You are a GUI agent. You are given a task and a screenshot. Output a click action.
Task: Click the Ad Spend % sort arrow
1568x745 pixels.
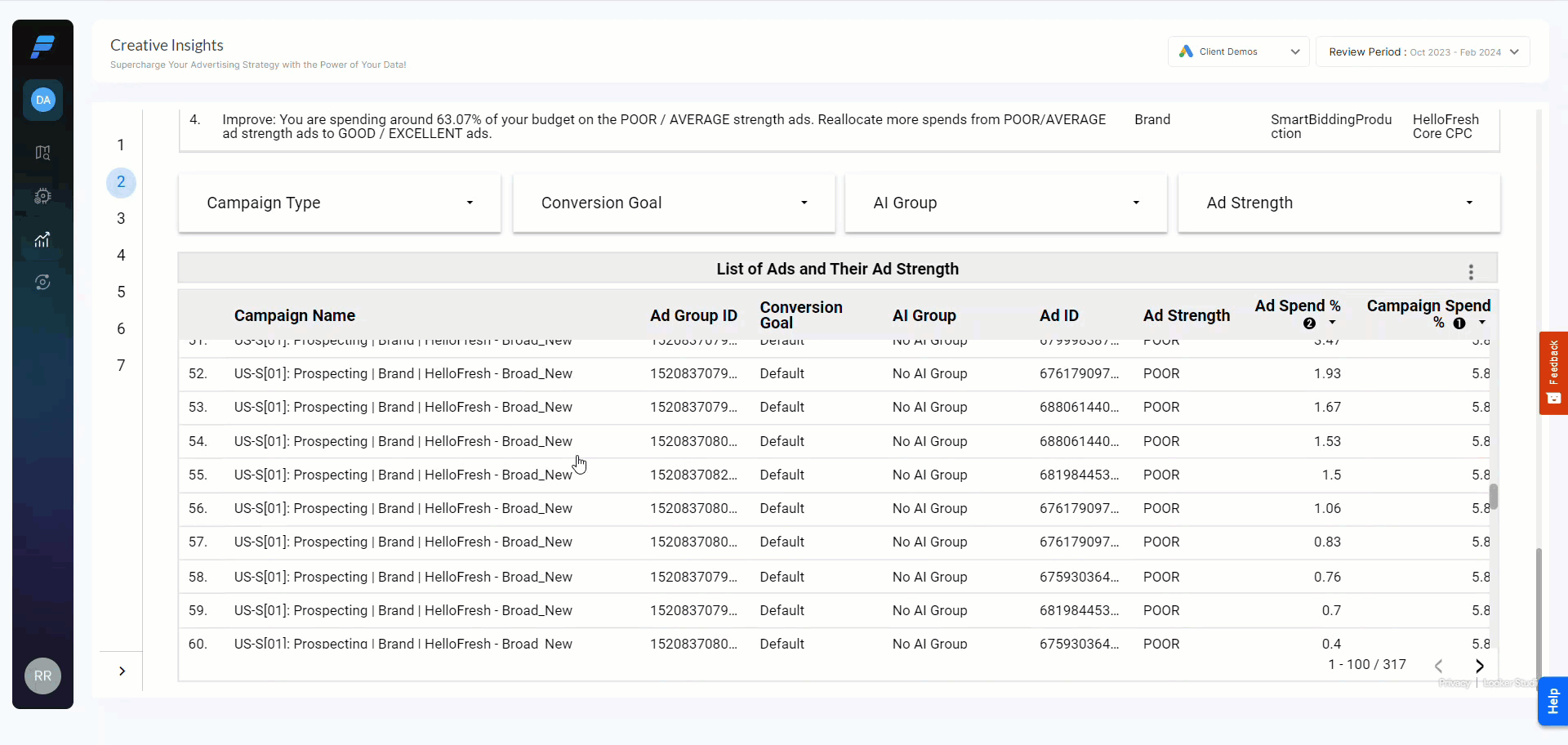(1332, 323)
